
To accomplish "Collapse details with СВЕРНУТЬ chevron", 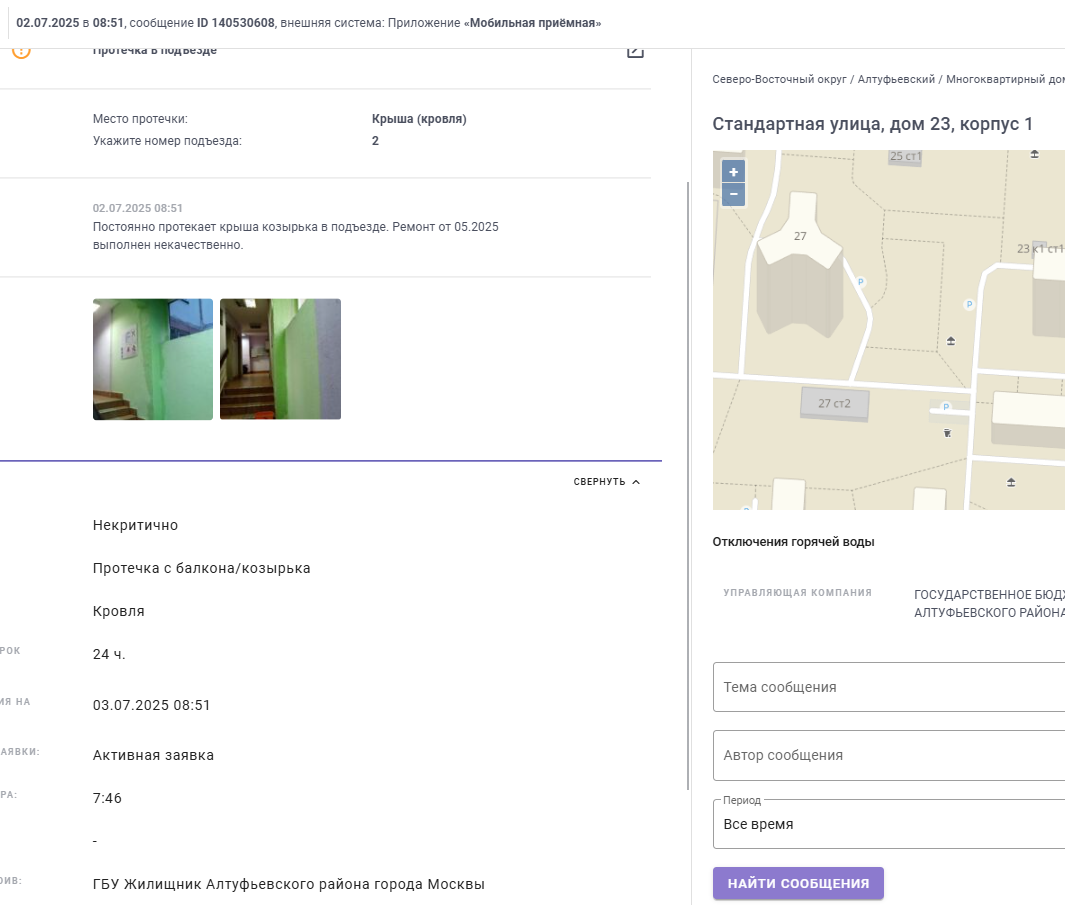I will (607, 482).
